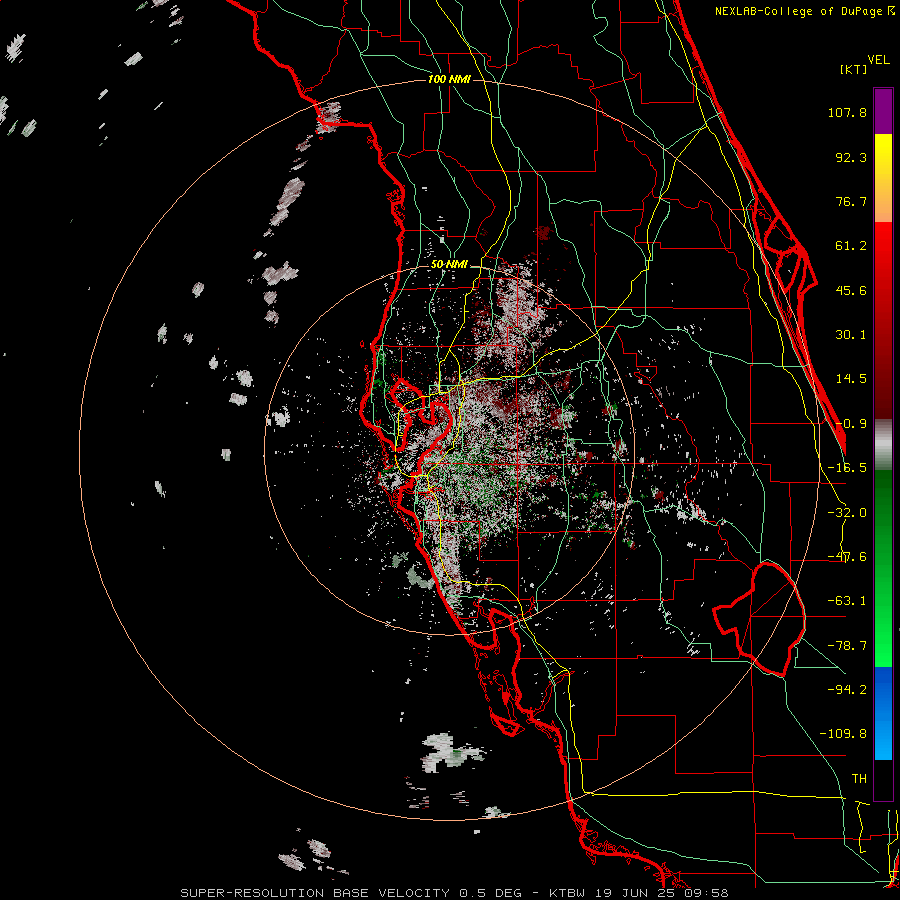Click the 61.2 velocity scale value

(x=851, y=246)
